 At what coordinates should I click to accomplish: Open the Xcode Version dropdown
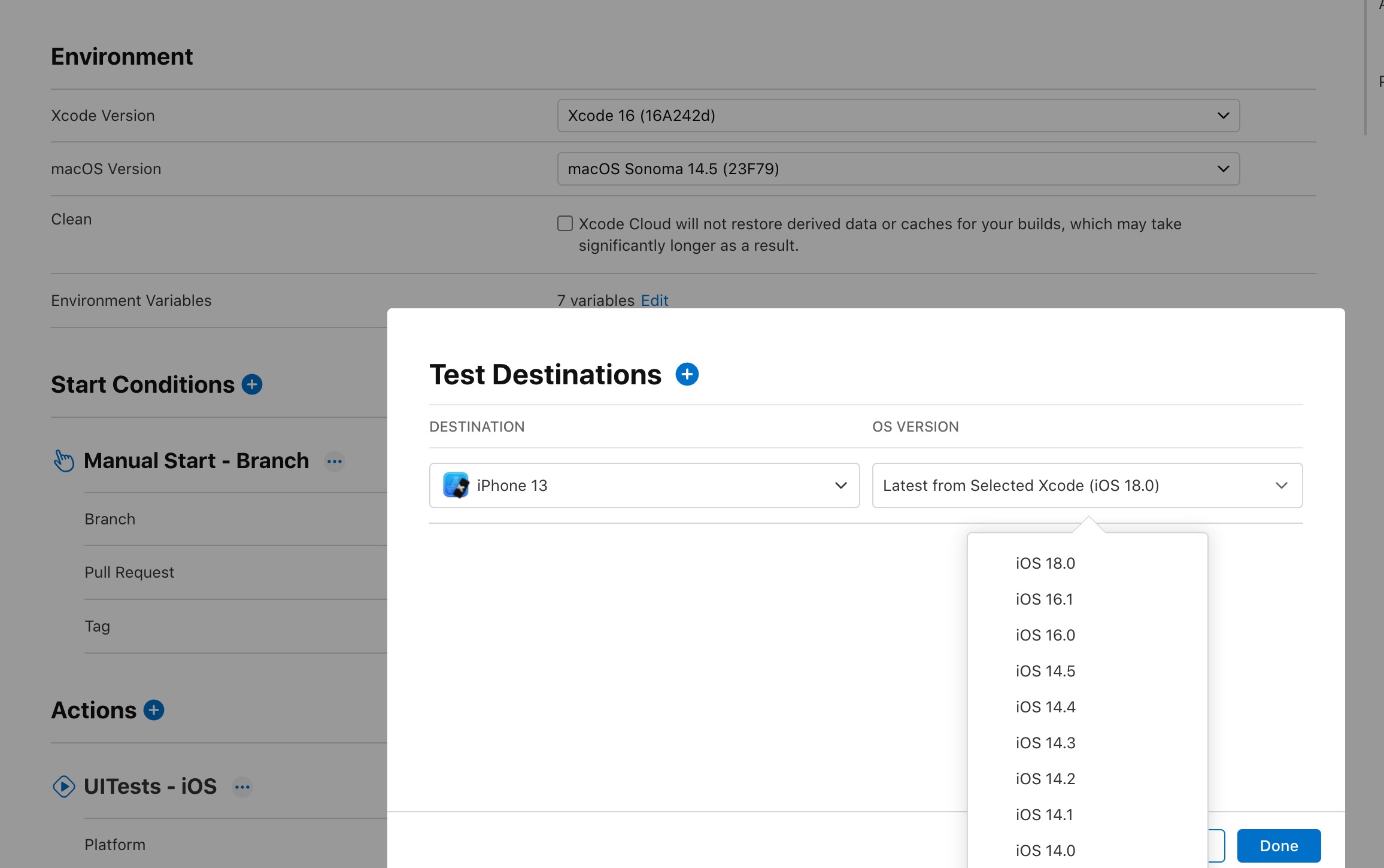click(898, 116)
